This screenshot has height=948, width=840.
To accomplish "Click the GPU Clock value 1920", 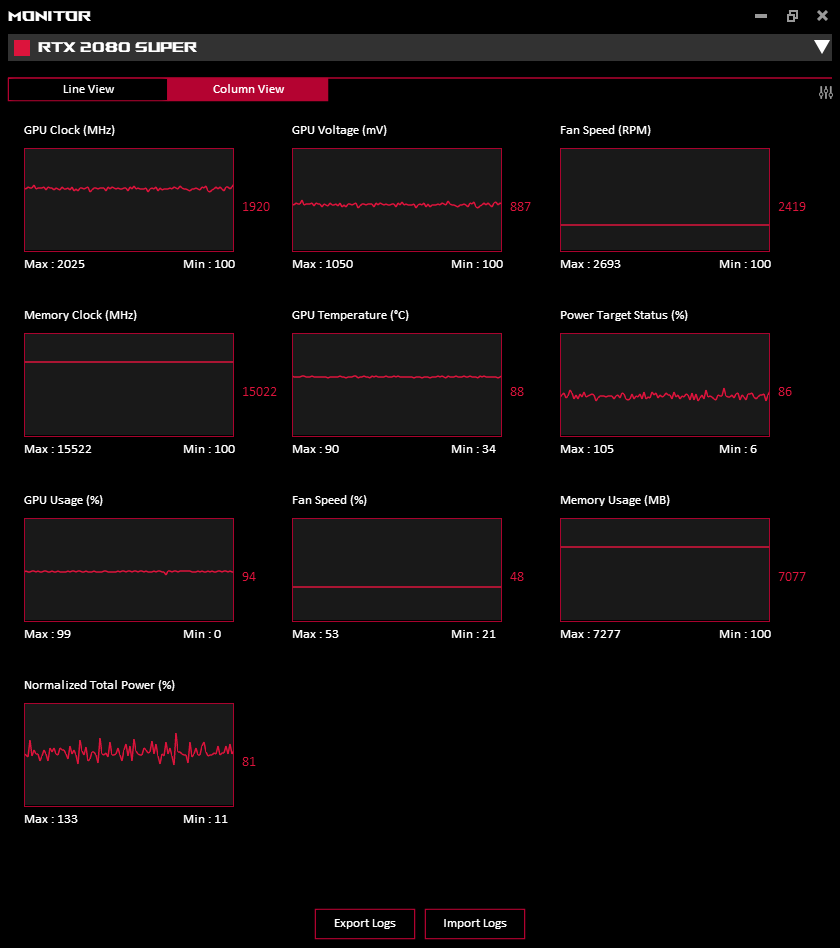I will pos(256,207).
